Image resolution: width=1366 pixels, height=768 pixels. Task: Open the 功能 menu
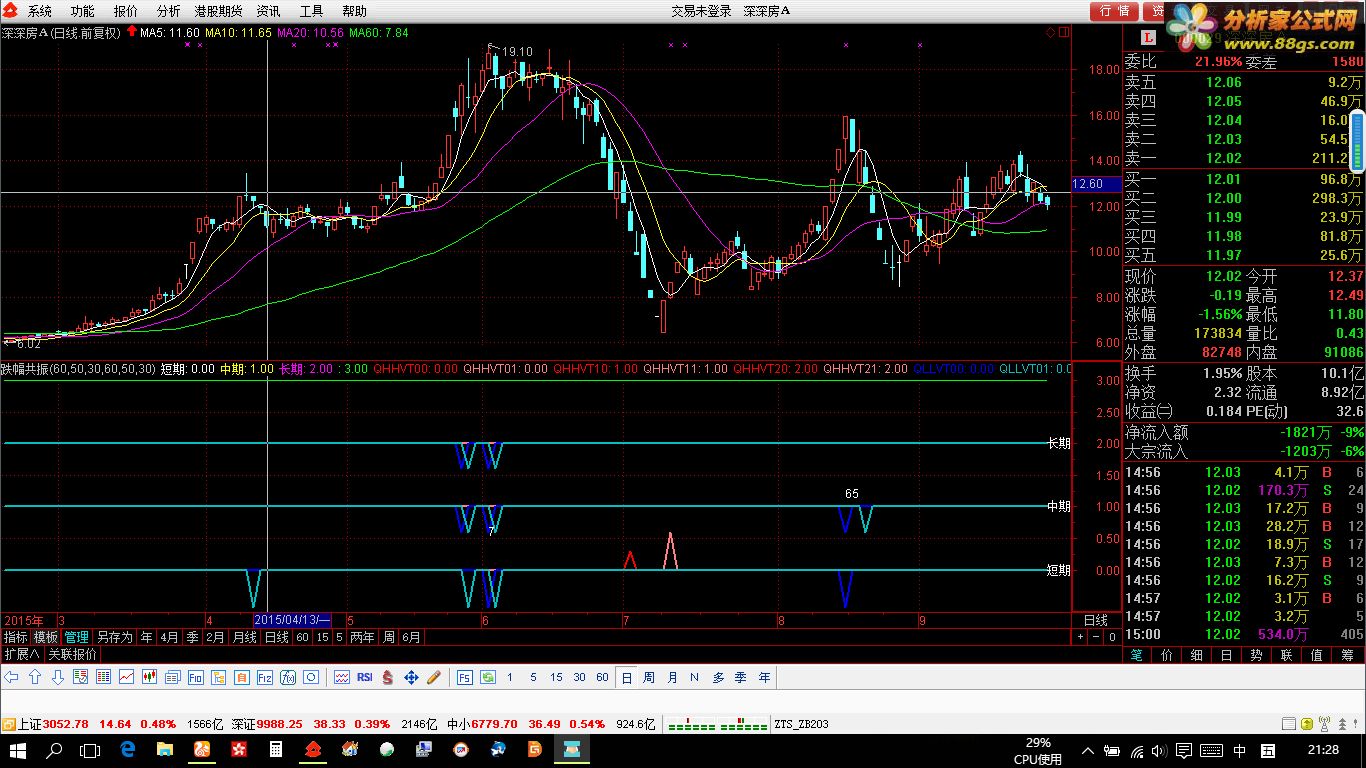(83, 11)
